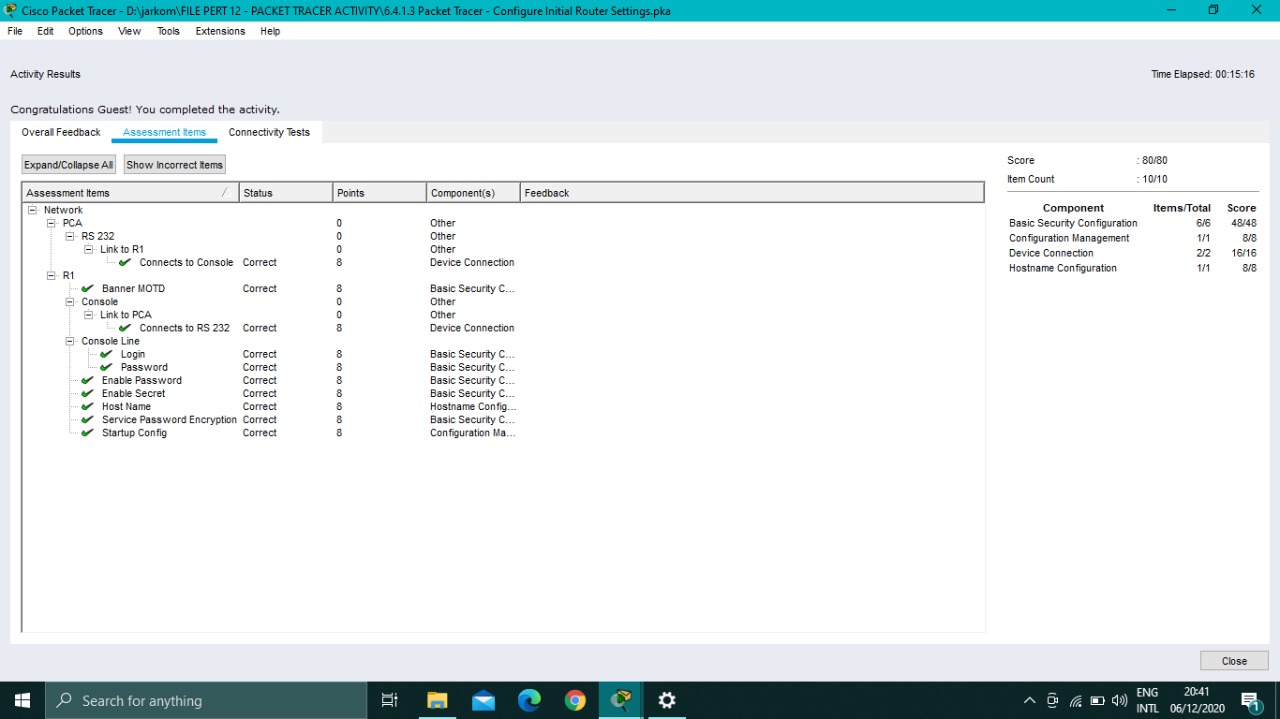Open the File menu
Image resolution: width=1280 pixels, height=719 pixels.
pos(15,31)
